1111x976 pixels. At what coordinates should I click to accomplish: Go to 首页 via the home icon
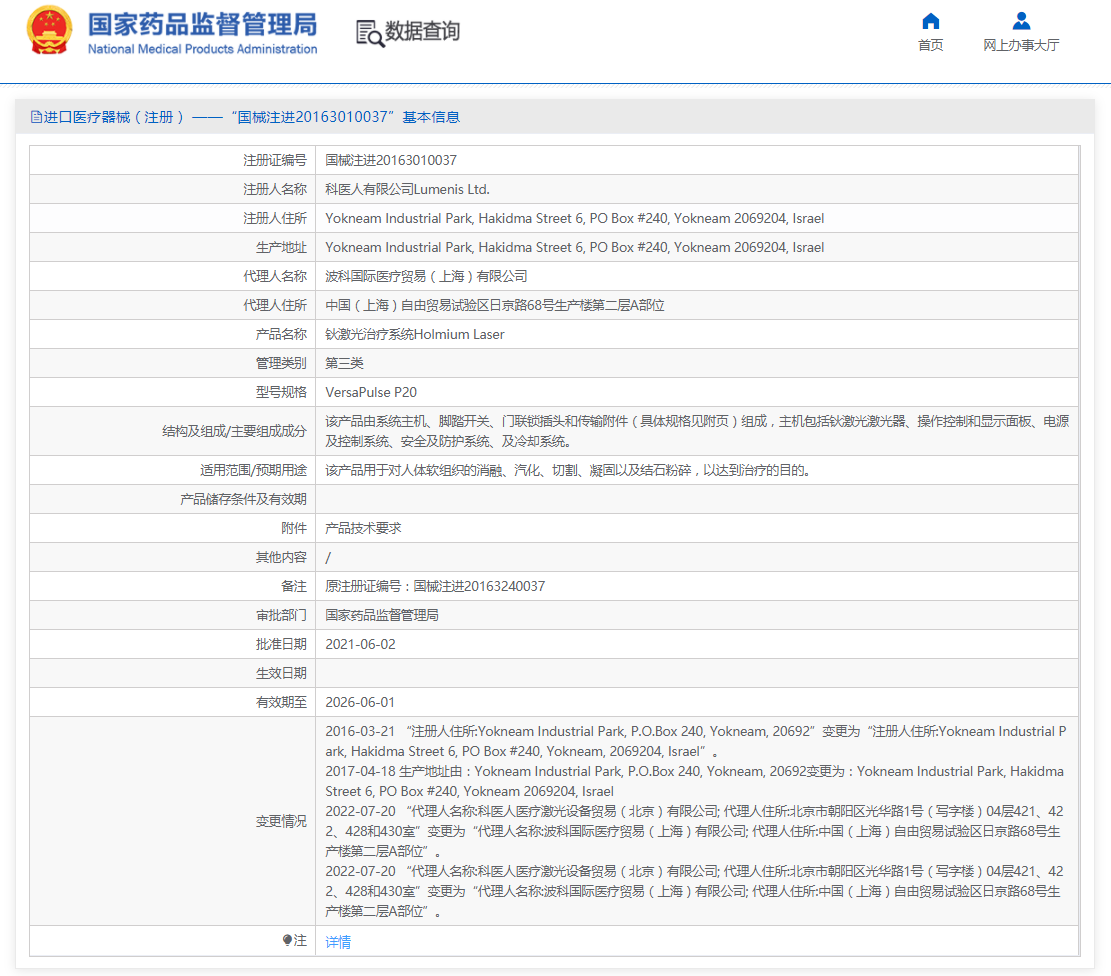[x=930, y=21]
